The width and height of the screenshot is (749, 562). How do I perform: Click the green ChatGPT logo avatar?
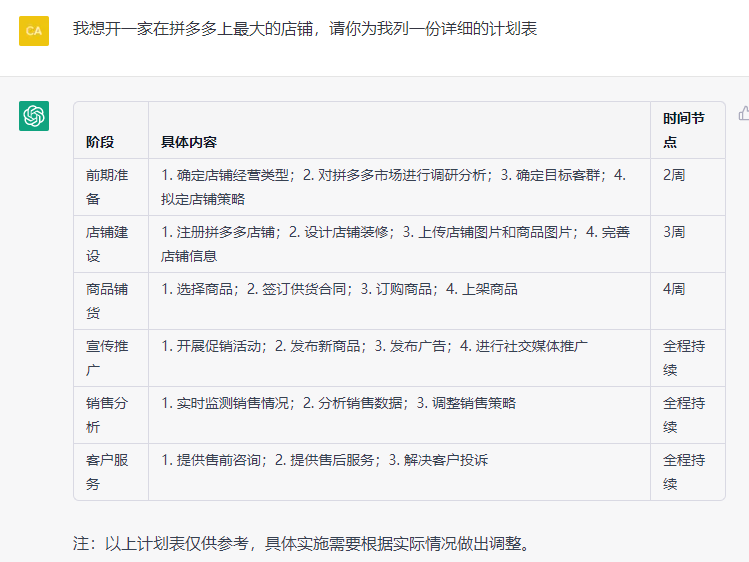point(34,116)
